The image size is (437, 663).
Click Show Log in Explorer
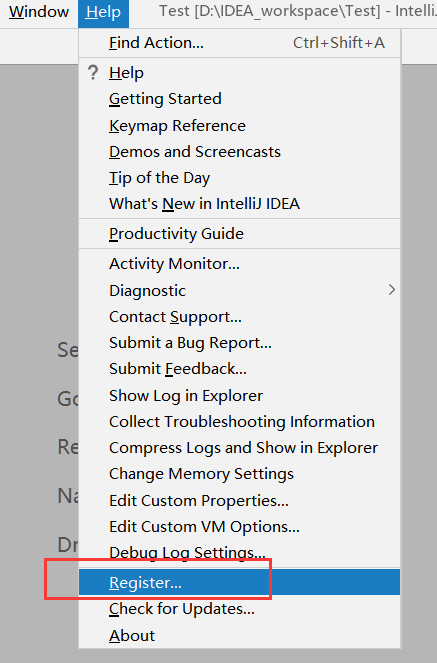pos(239,396)
